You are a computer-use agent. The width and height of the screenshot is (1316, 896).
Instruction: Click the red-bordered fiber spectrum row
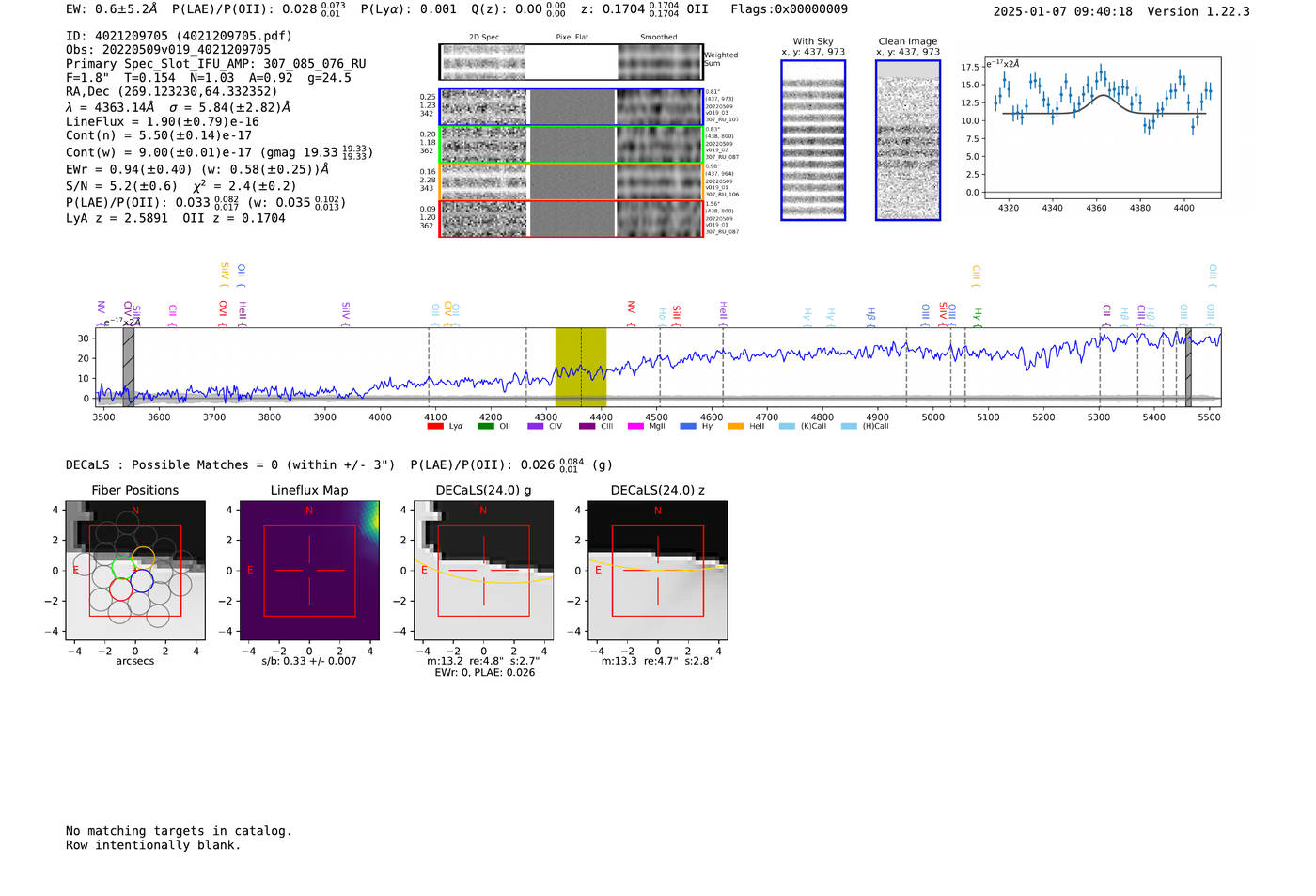click(x=571, y=219)
